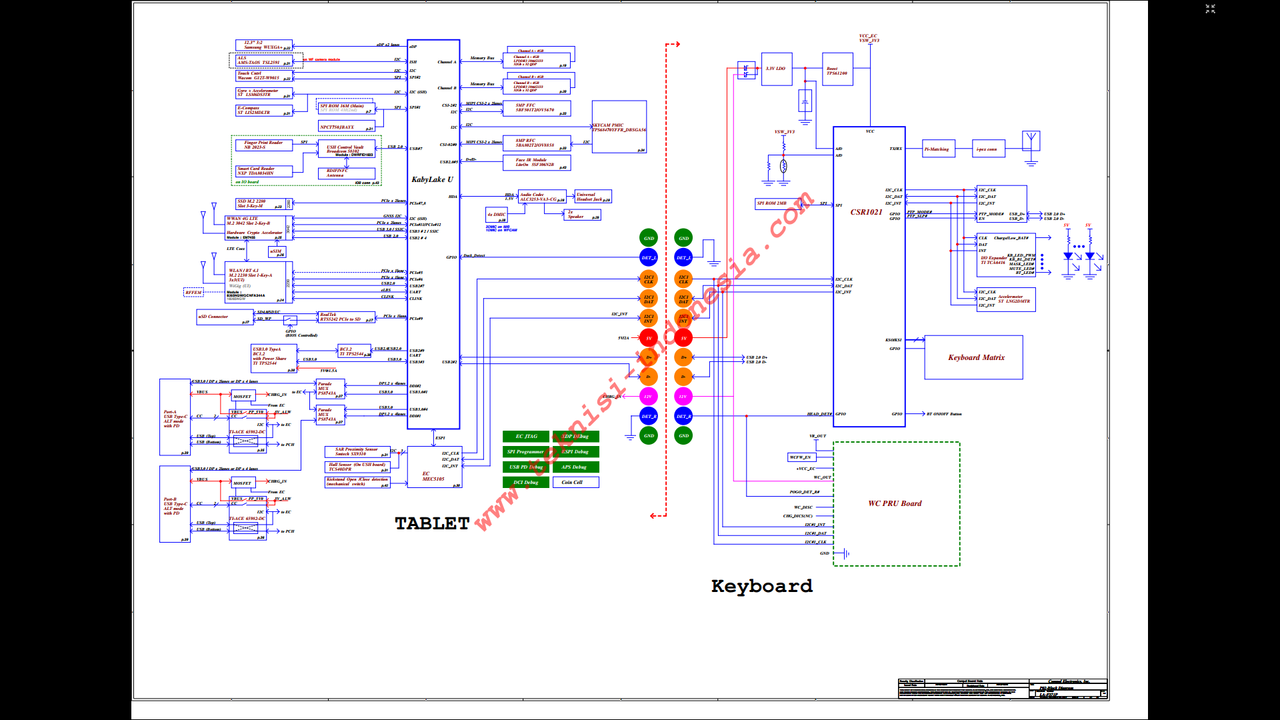Click the Smart Card Reader NXP box
The image size is (1280, 720).
coord(264,171)
